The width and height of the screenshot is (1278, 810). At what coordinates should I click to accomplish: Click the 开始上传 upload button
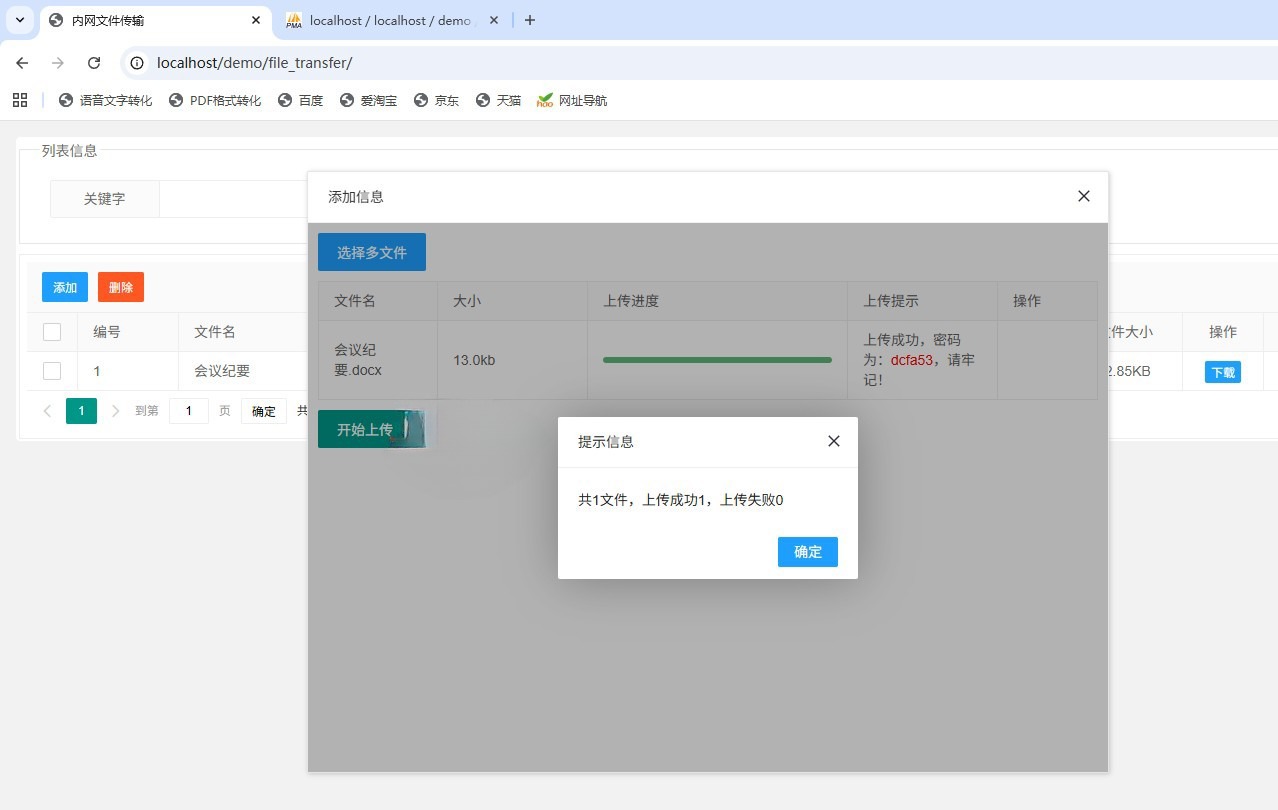365,429
